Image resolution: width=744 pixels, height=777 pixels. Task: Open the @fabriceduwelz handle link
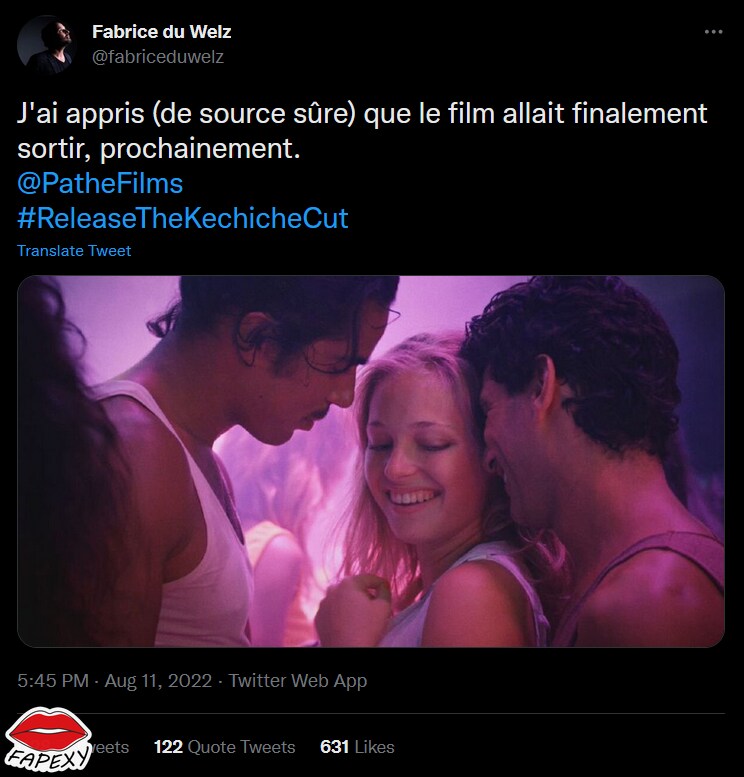coord(158,57)
